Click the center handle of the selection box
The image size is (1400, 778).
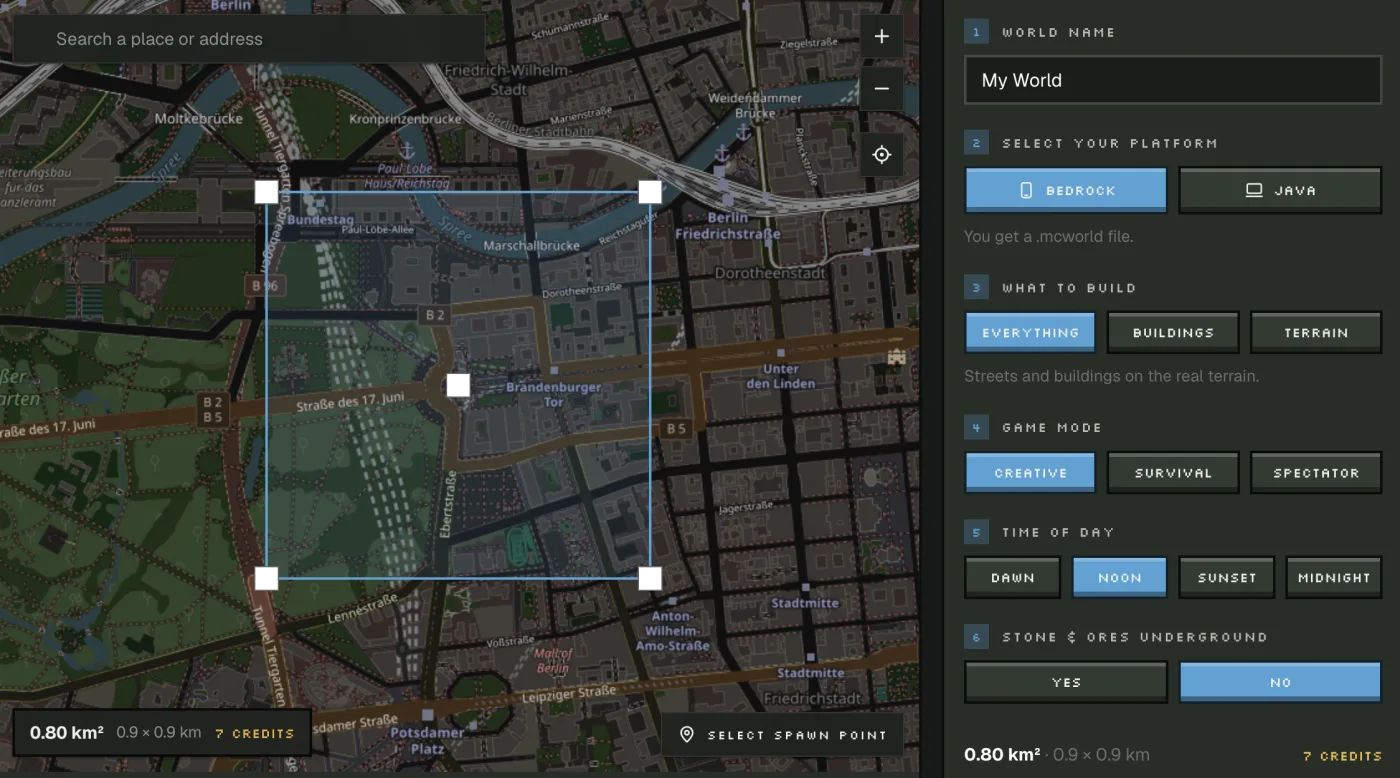pos(458,385)
